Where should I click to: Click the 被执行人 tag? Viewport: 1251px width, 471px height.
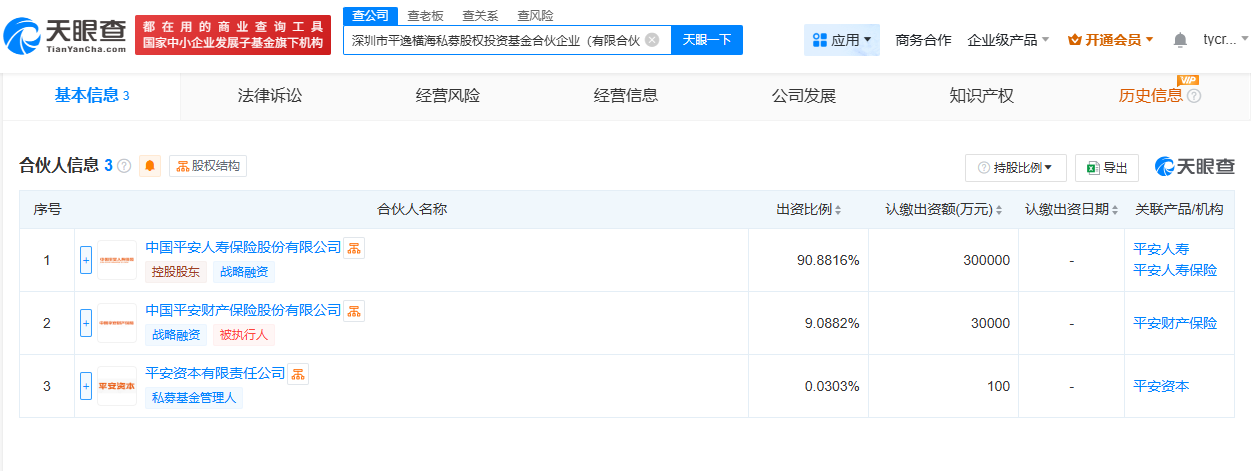[243, 335]
